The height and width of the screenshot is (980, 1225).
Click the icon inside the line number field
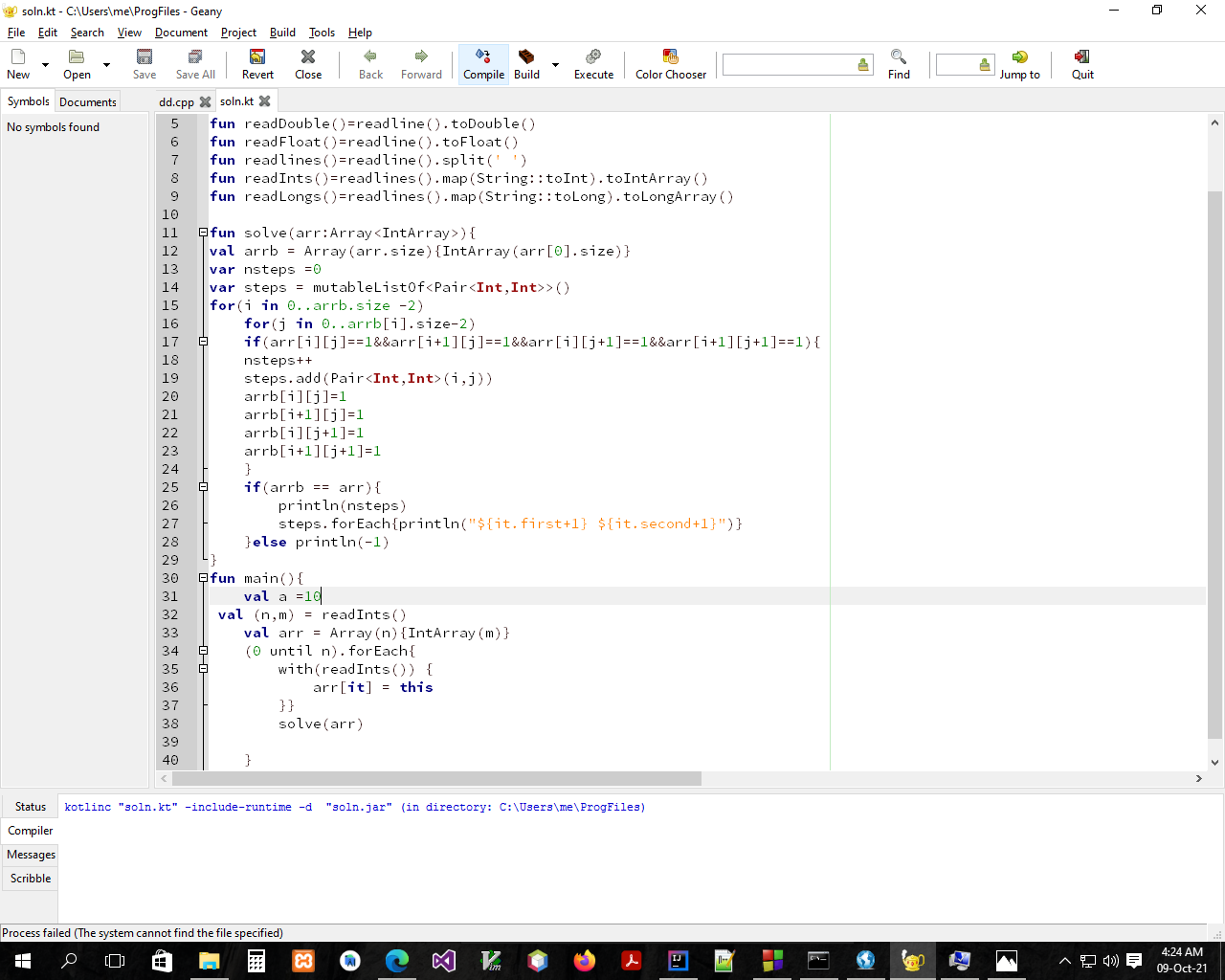[x=985, y=65]
